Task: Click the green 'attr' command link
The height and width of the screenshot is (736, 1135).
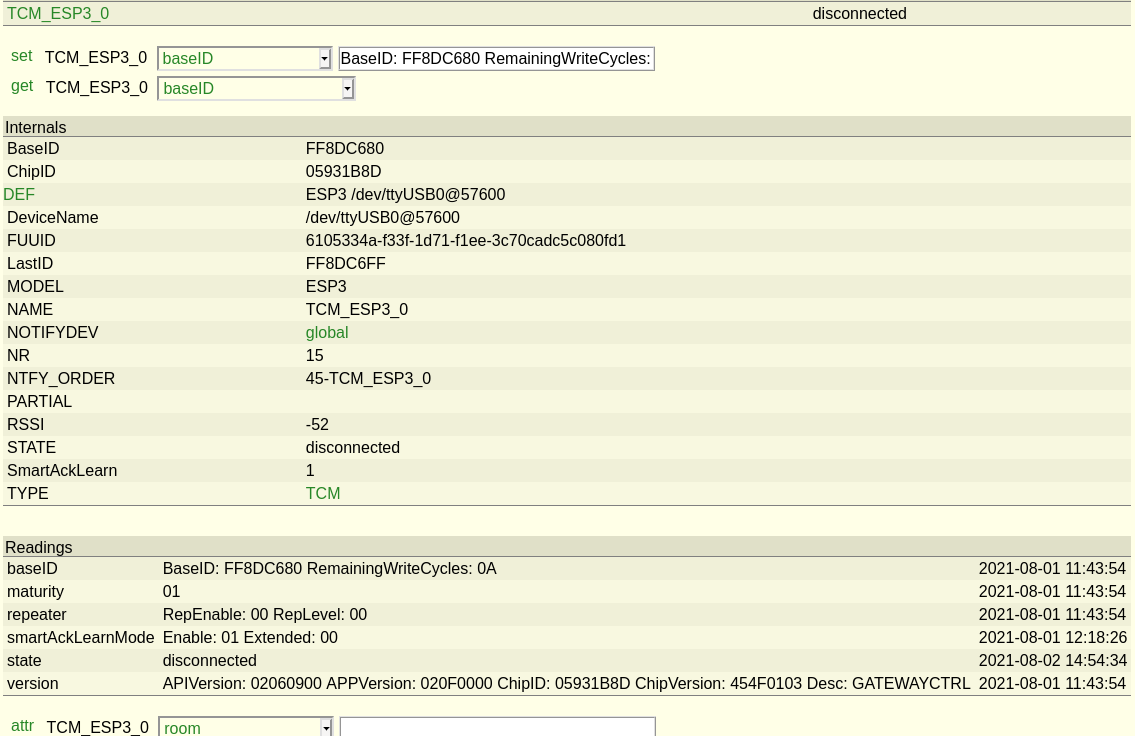Action: 22,726
